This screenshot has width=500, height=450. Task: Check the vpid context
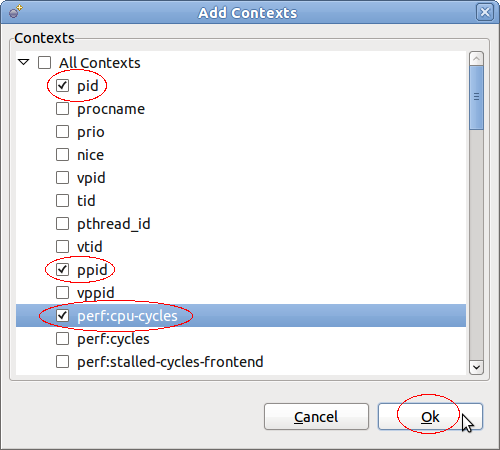point(62,178)
